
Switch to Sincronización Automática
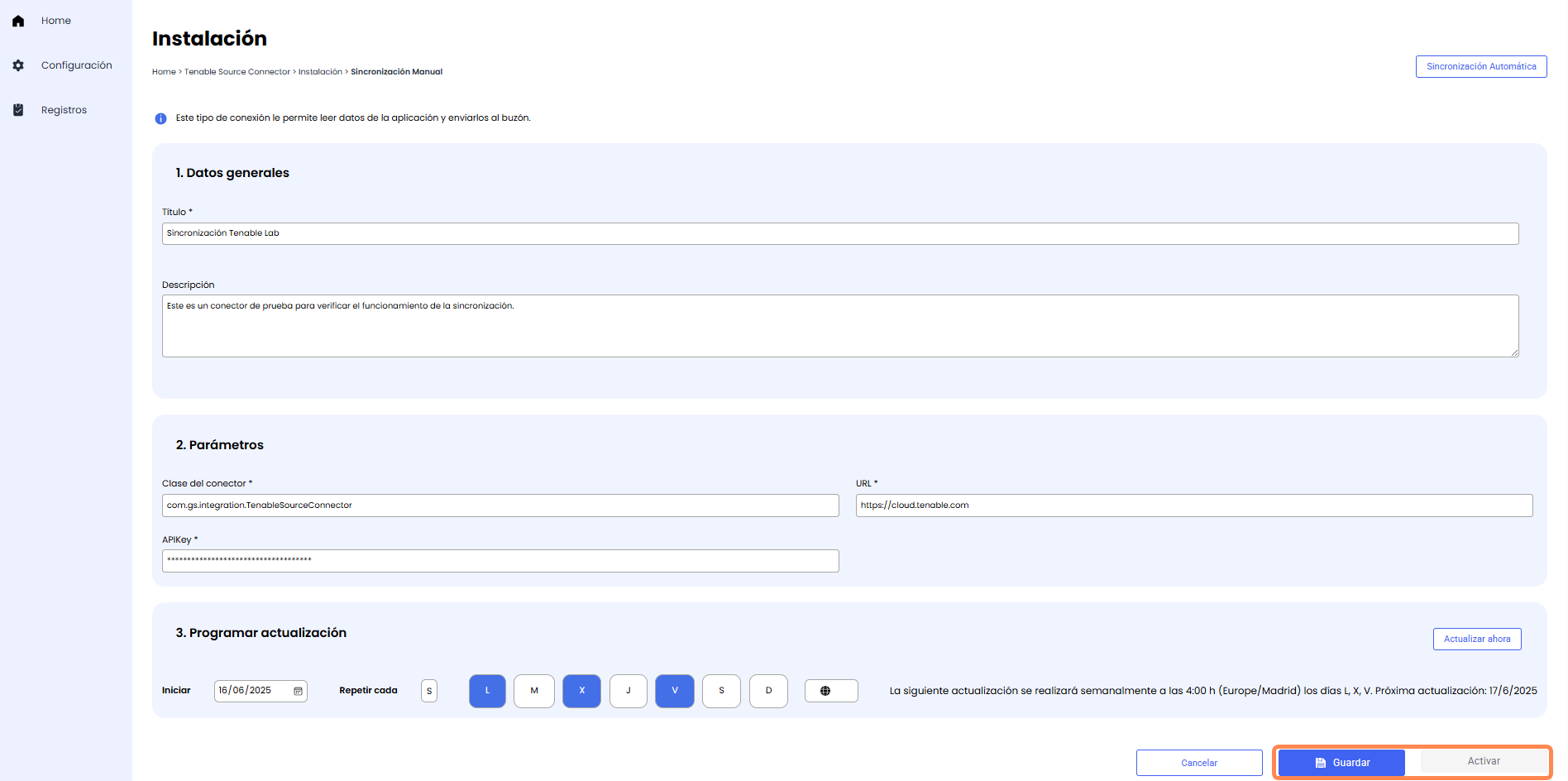point(1480,66)
